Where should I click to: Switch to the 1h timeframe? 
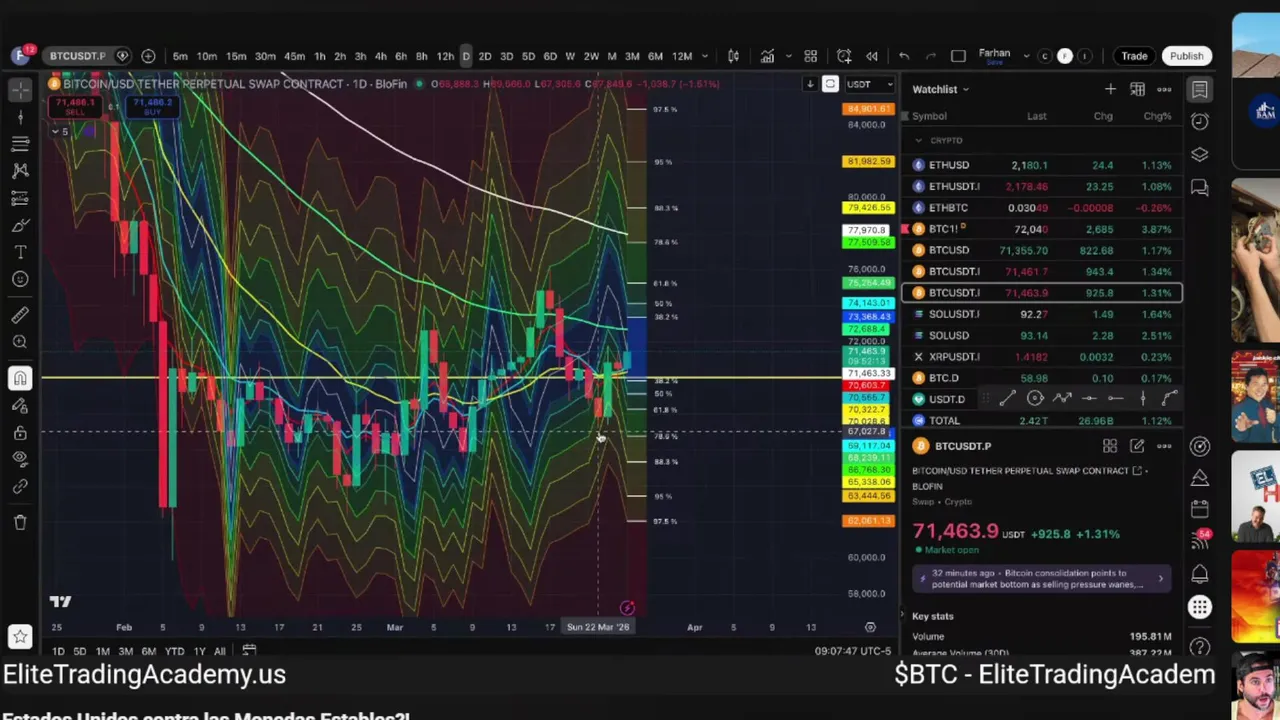[319, 56]
